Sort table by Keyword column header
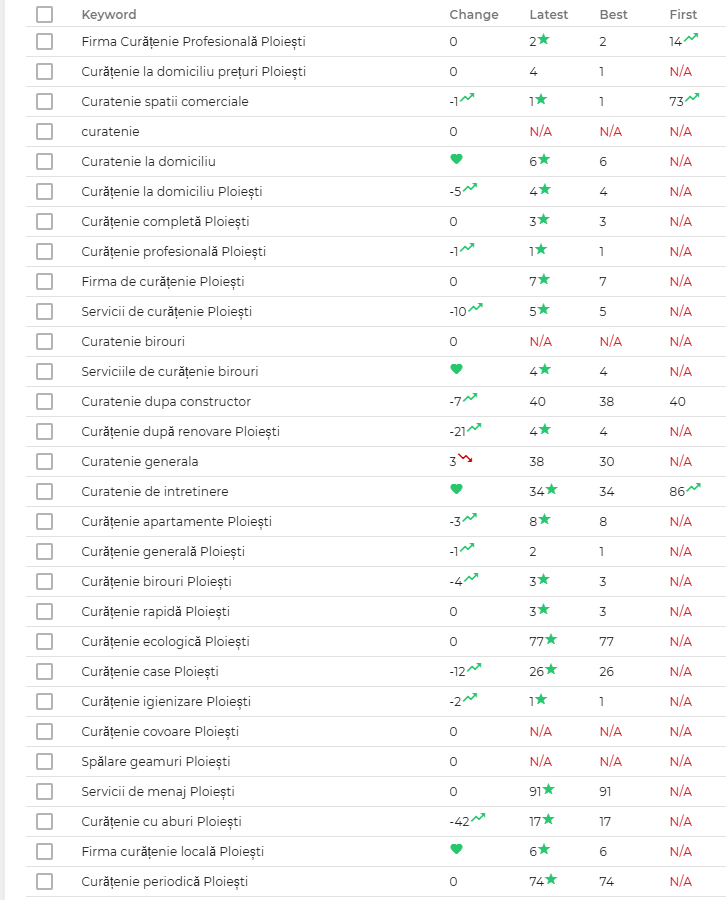Image resolution: width=726 pixels, height=900 pixels. pyautogui.click(x=109, y=15)
